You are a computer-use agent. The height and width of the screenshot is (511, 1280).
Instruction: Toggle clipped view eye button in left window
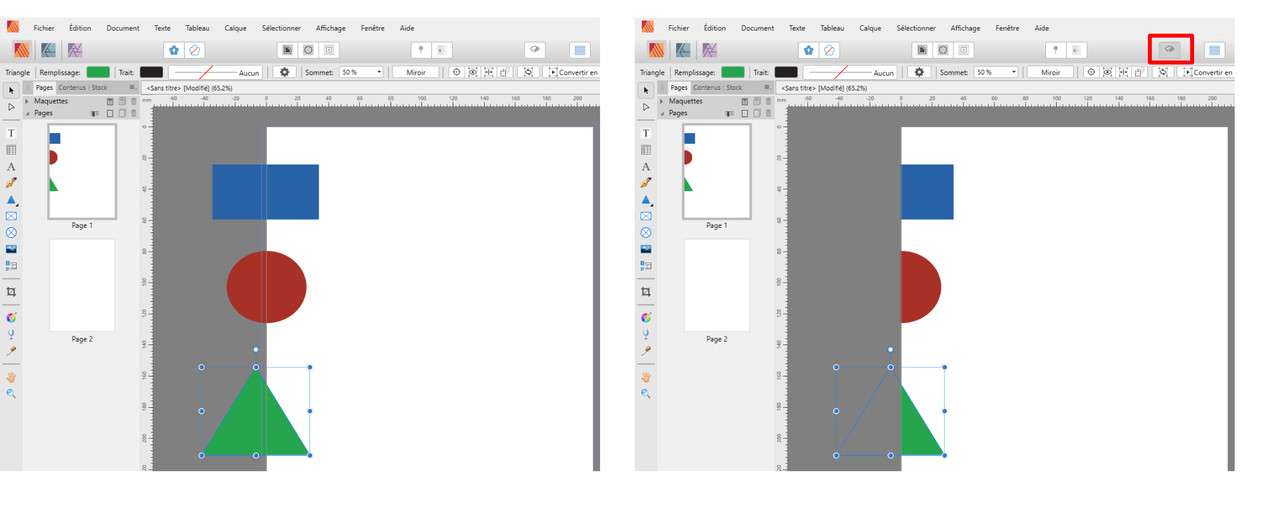535,49
